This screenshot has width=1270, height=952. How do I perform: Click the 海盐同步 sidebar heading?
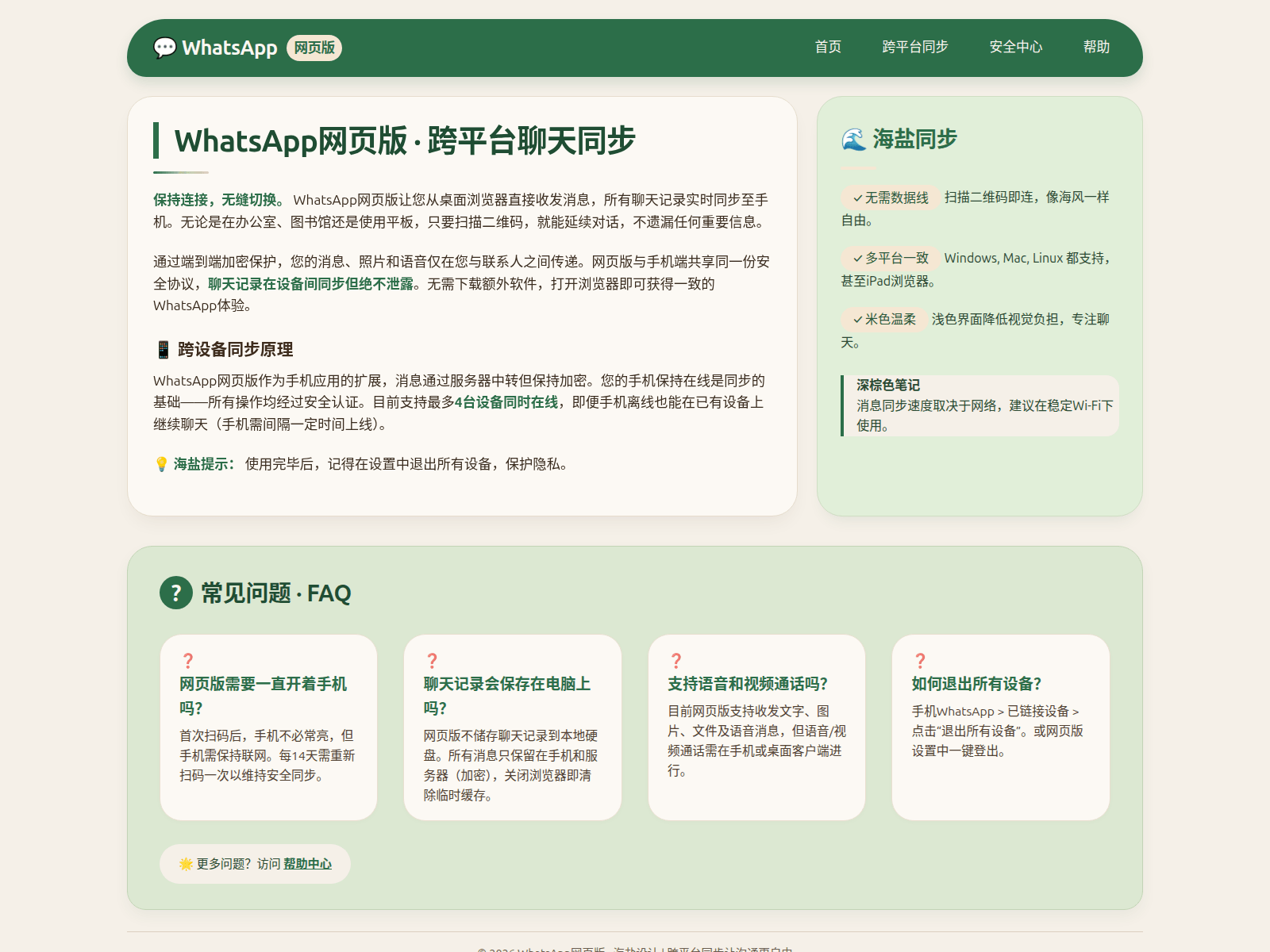pos(915,140)
